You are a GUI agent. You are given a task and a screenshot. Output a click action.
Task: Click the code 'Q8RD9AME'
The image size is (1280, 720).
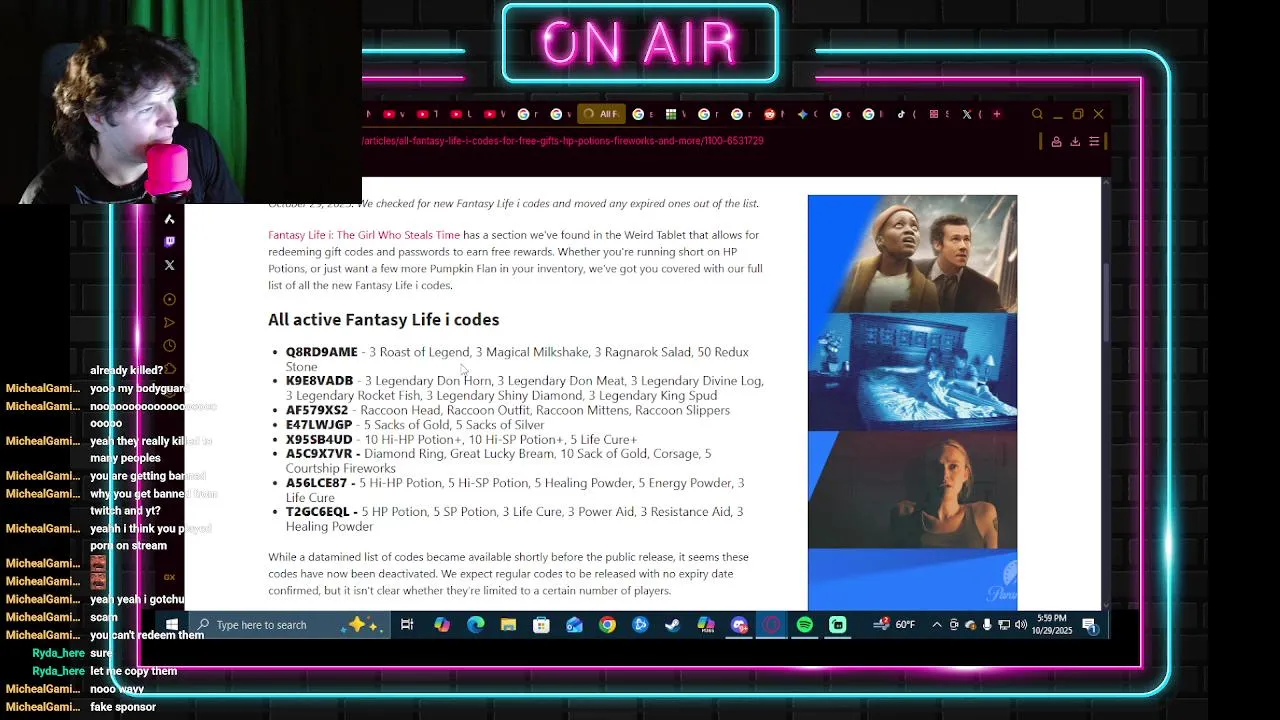coord(321,352)
